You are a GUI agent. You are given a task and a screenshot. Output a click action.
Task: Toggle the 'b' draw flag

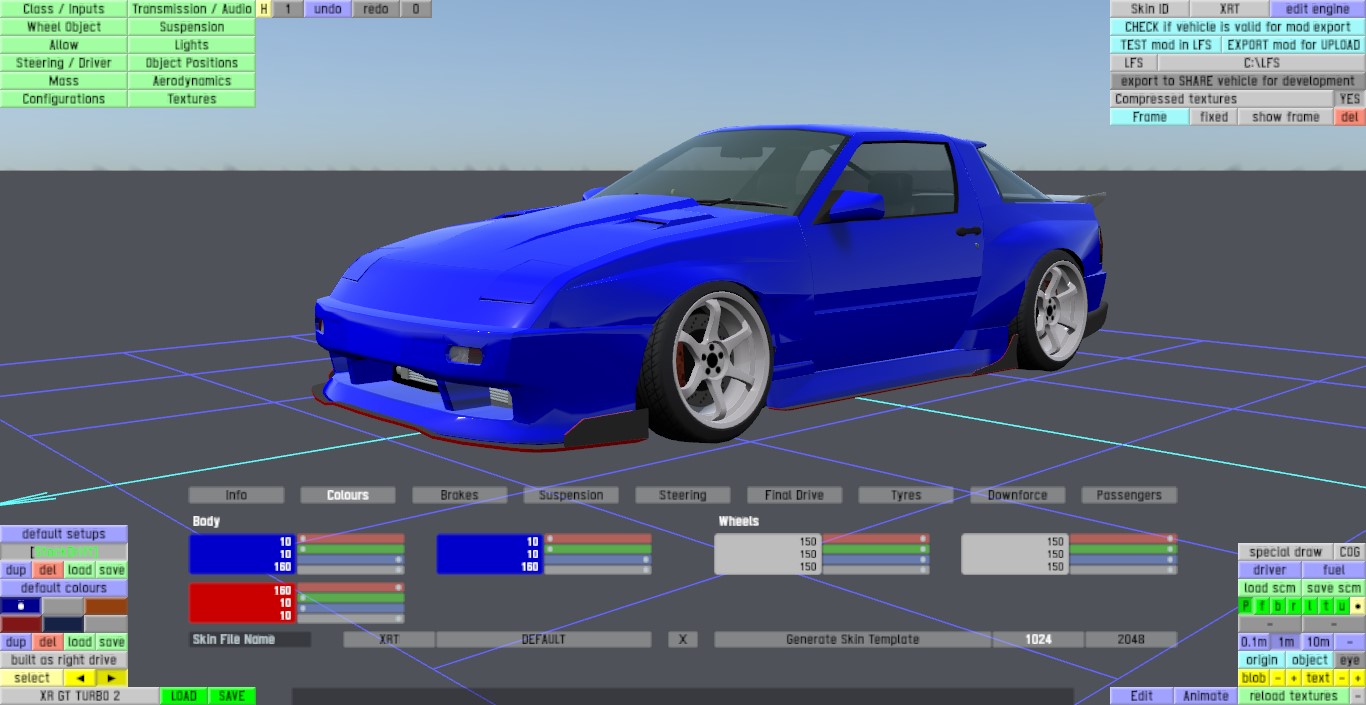pos(1278,606)
